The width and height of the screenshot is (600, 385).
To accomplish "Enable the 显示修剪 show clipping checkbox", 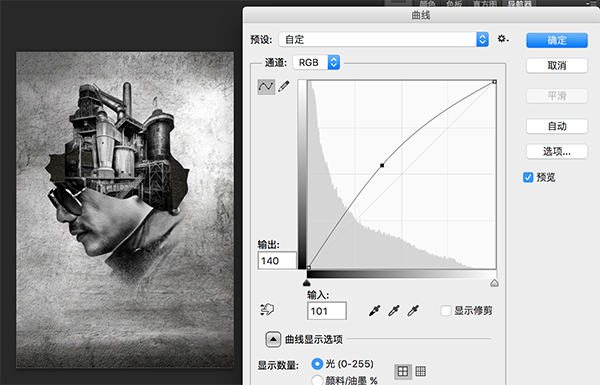I will [446, 310].
